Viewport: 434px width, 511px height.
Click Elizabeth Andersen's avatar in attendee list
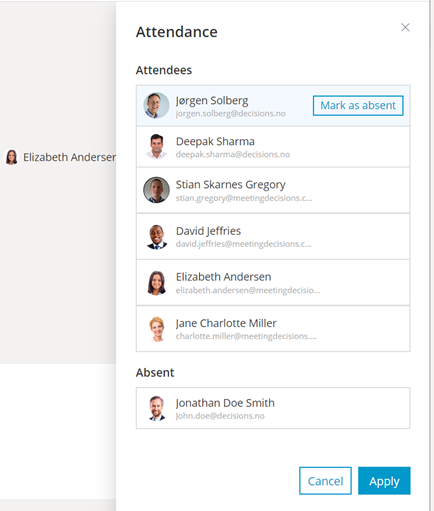[x=156, y=283]
